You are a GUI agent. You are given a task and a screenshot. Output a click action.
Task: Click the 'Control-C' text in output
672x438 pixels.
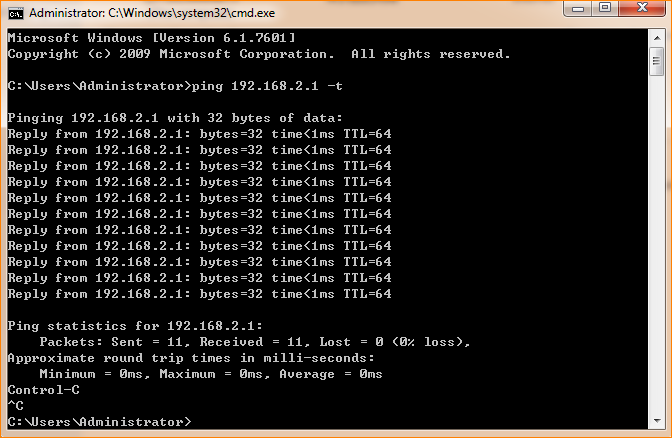click(x=42, y=389)
